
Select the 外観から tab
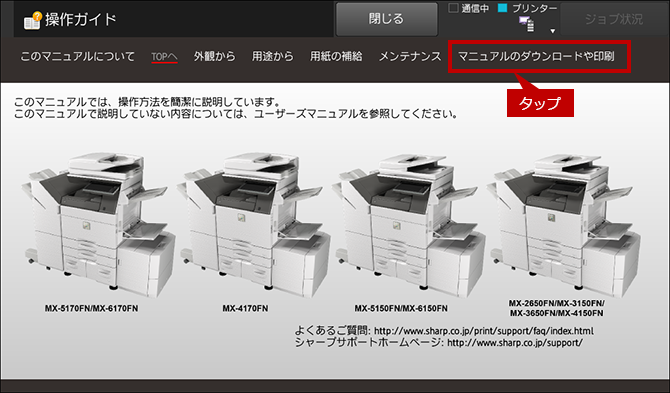coord(215,56)
